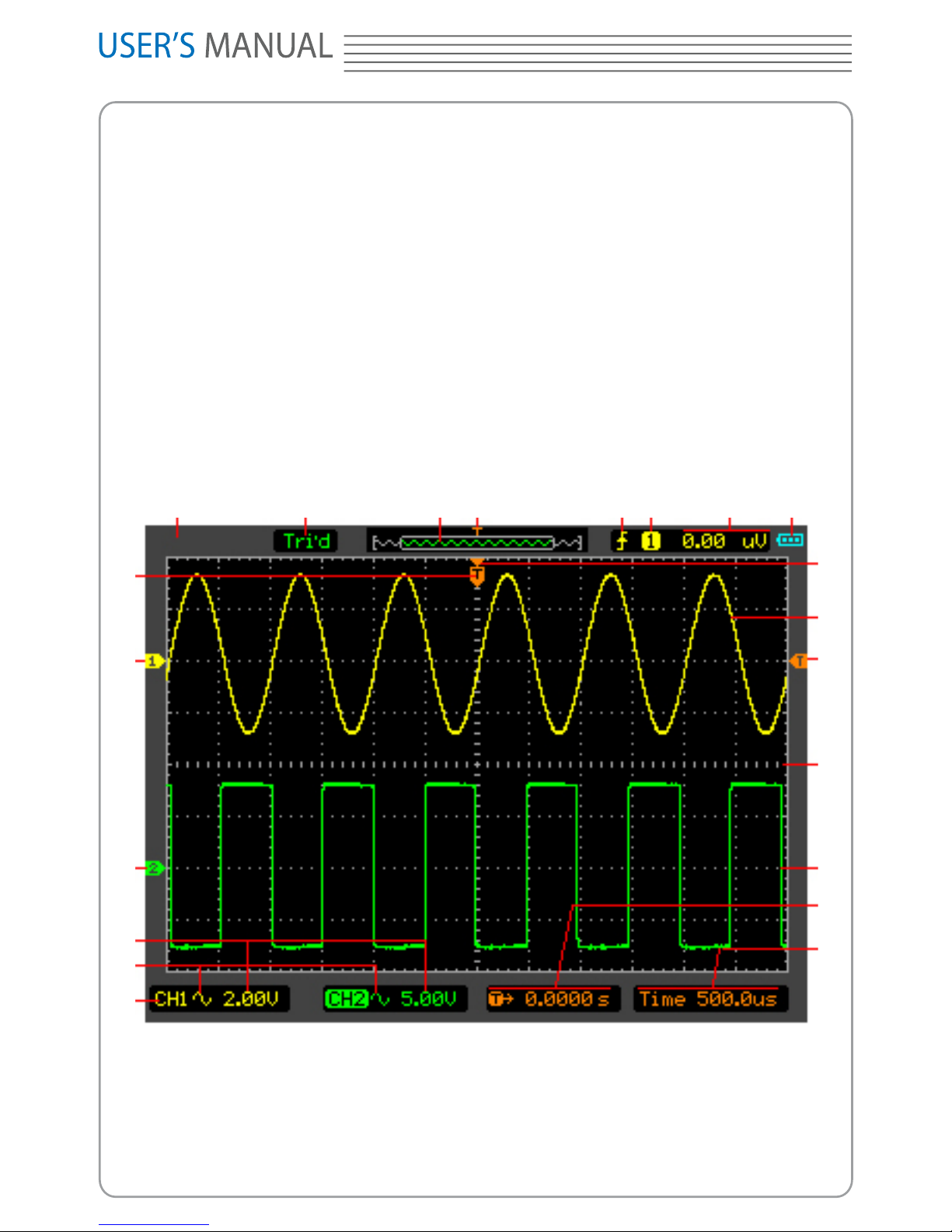This screenshot has height=1232, width=952.
Task: Click the highlighted CH2 label
Action: coord(347,999)
